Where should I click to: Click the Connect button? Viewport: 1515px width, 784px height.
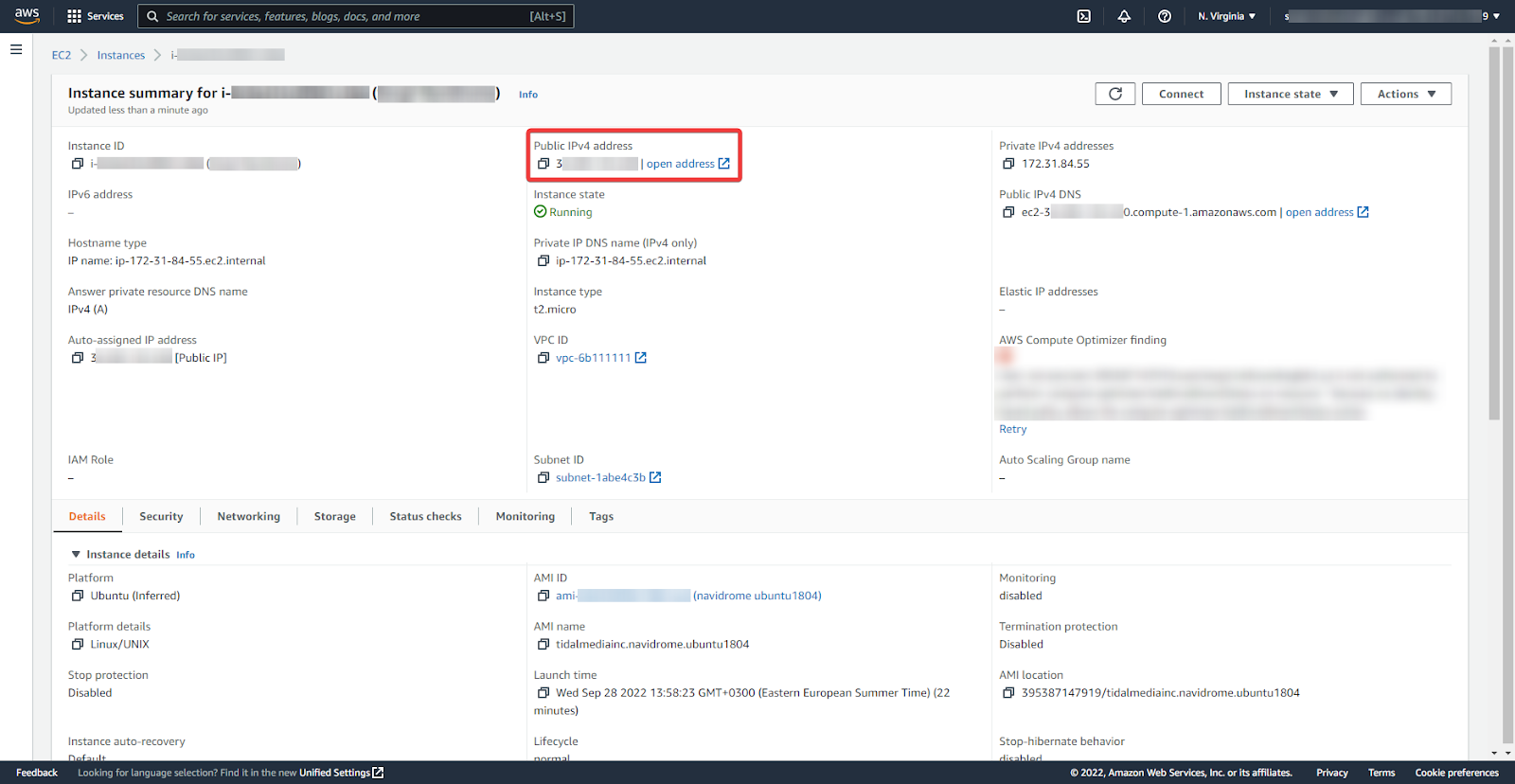click(1182, 94)
